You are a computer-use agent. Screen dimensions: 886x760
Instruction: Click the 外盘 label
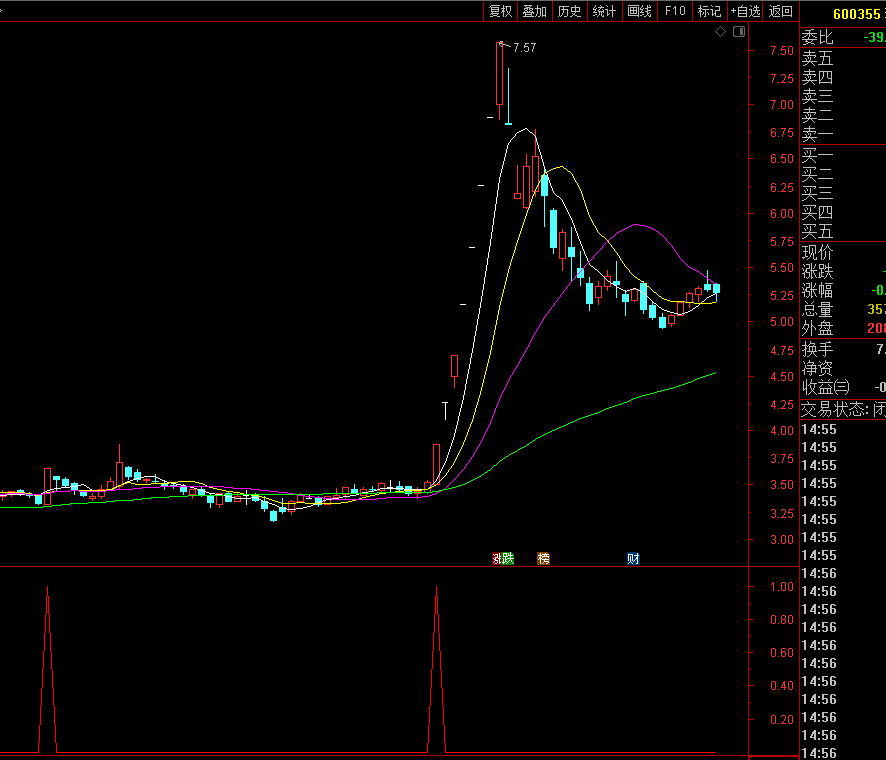(x=817, y=328)
